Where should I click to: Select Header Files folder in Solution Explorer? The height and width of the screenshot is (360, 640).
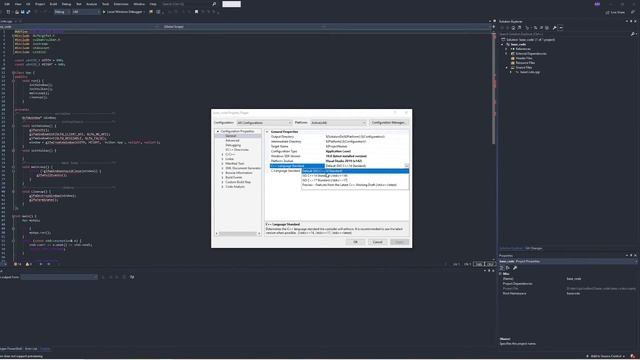point(524,58)
